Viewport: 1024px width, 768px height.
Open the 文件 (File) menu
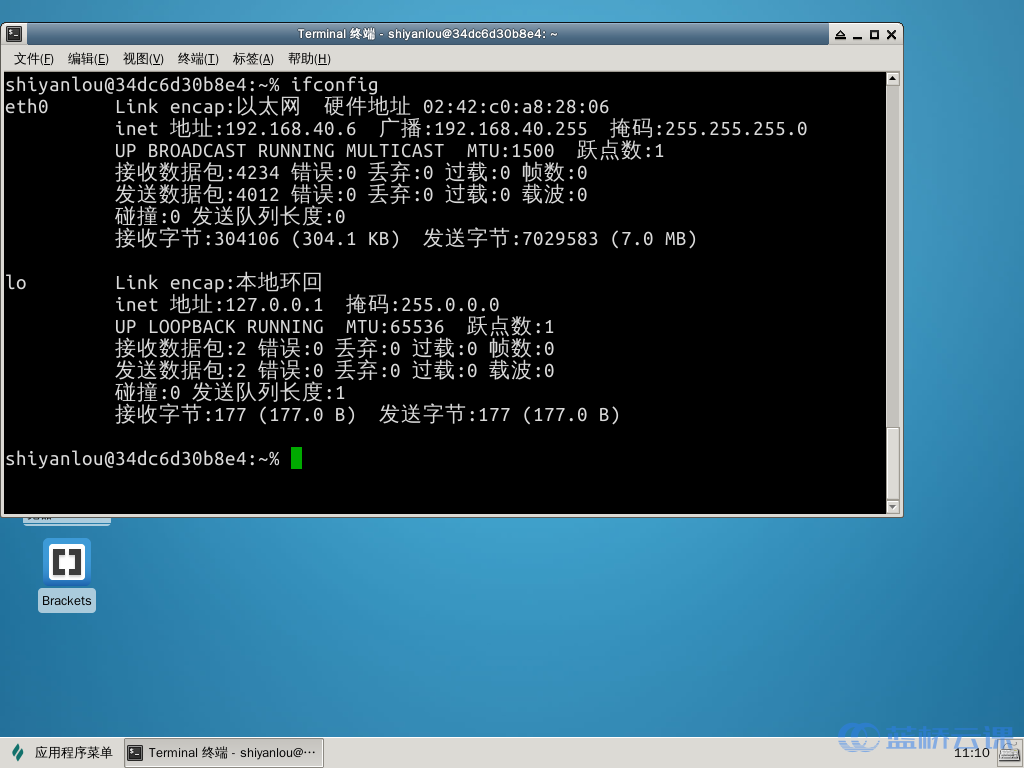(33, 58)
